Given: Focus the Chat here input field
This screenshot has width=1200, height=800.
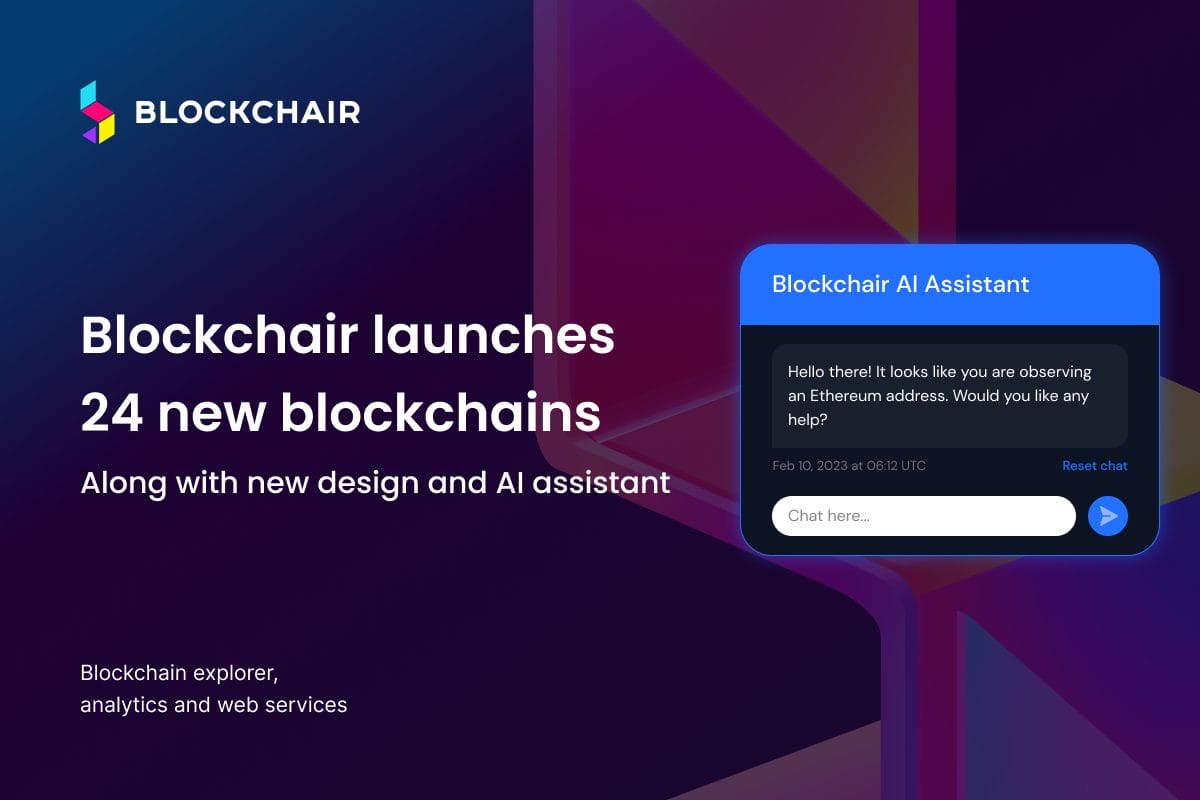Looking at the screenshot, I should pos(923,516).
